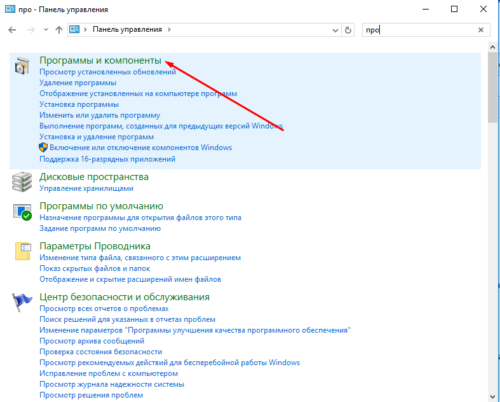Viewport: 500px width, 402px height.
Task: Open the Default Programs icon
Action: [x=22, y=212]
